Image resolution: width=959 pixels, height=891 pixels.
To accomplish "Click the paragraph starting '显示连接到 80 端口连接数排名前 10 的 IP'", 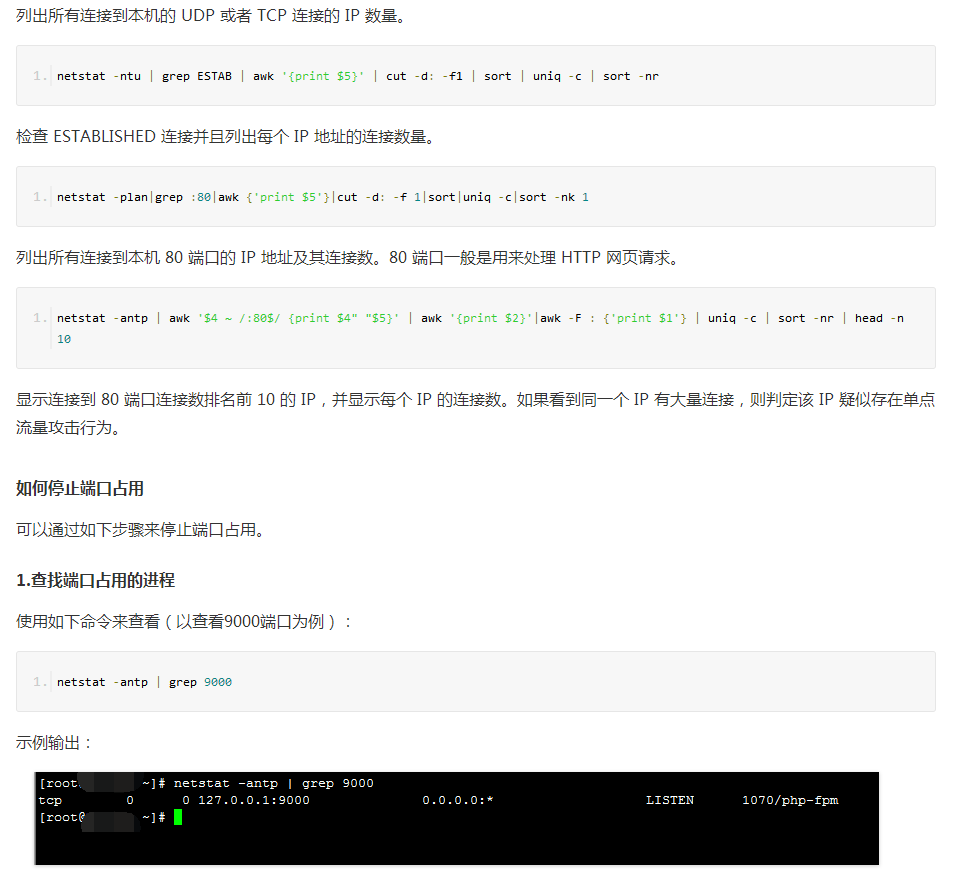I will pos(475,413).
